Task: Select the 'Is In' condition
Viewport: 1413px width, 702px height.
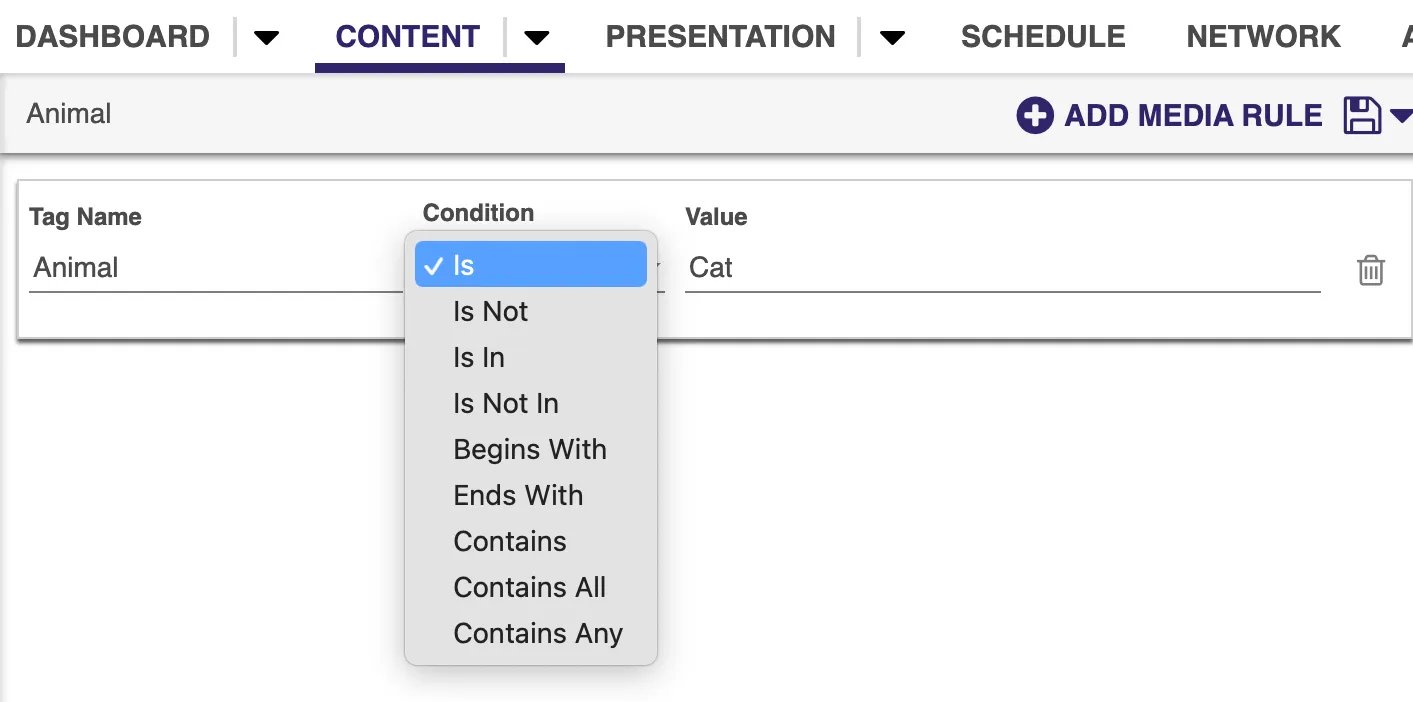Action: coord(531,357)
